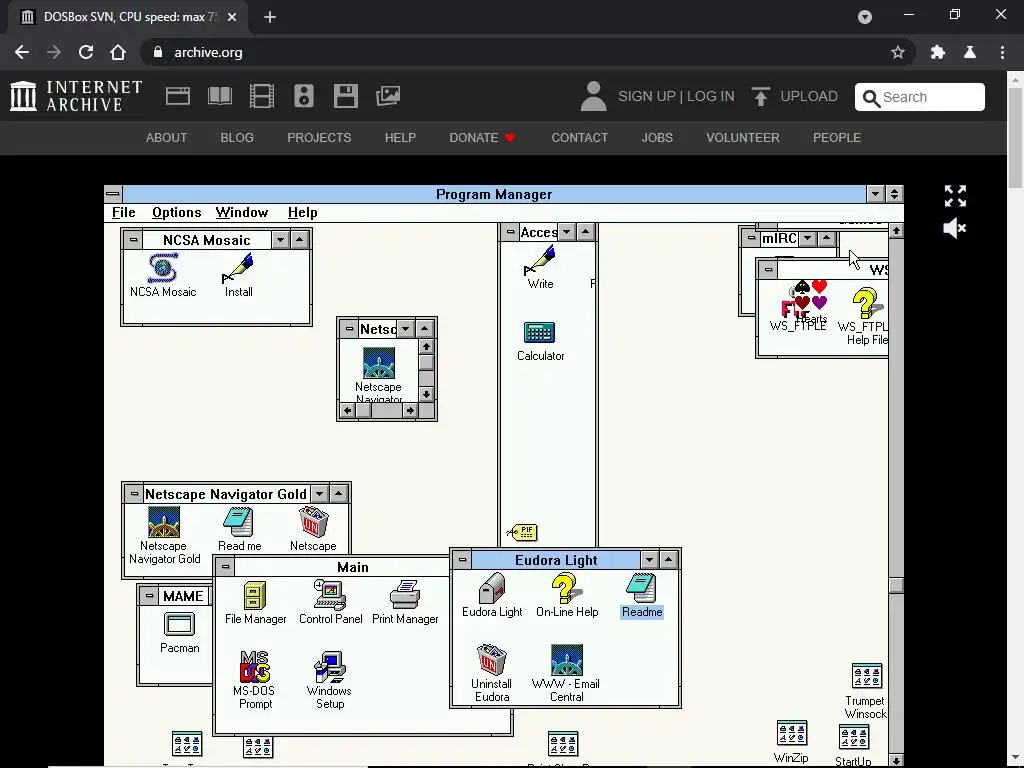Select the Netscape uninstall trash icon

[313, 522]
